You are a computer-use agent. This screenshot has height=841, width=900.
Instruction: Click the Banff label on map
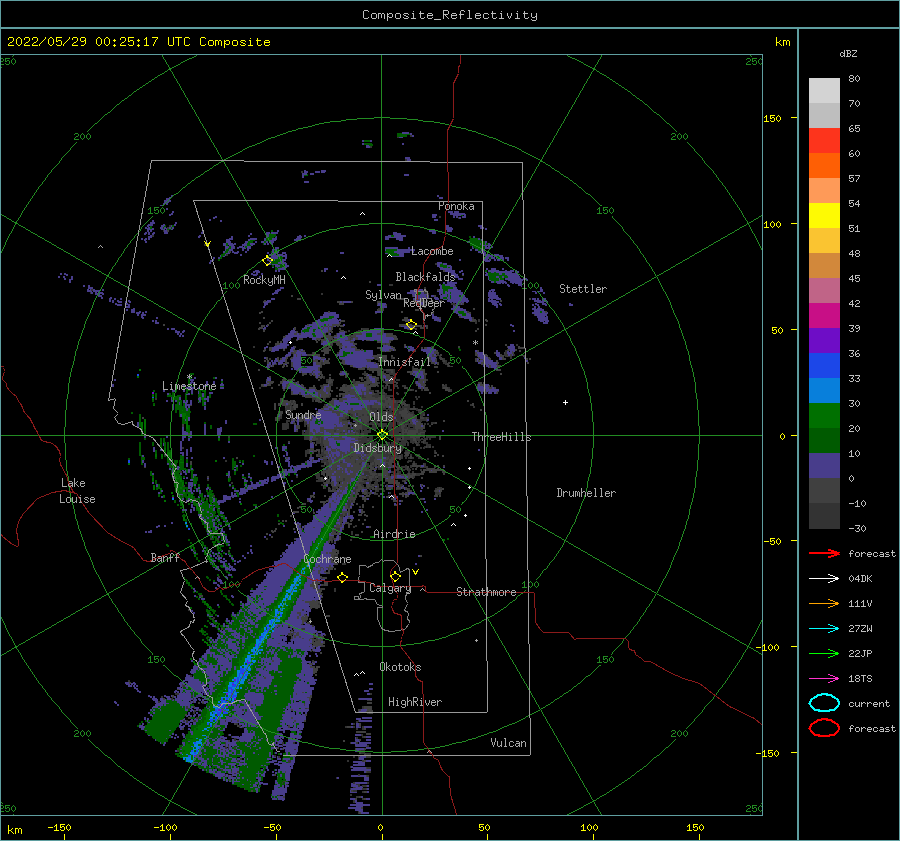(165, 557)
